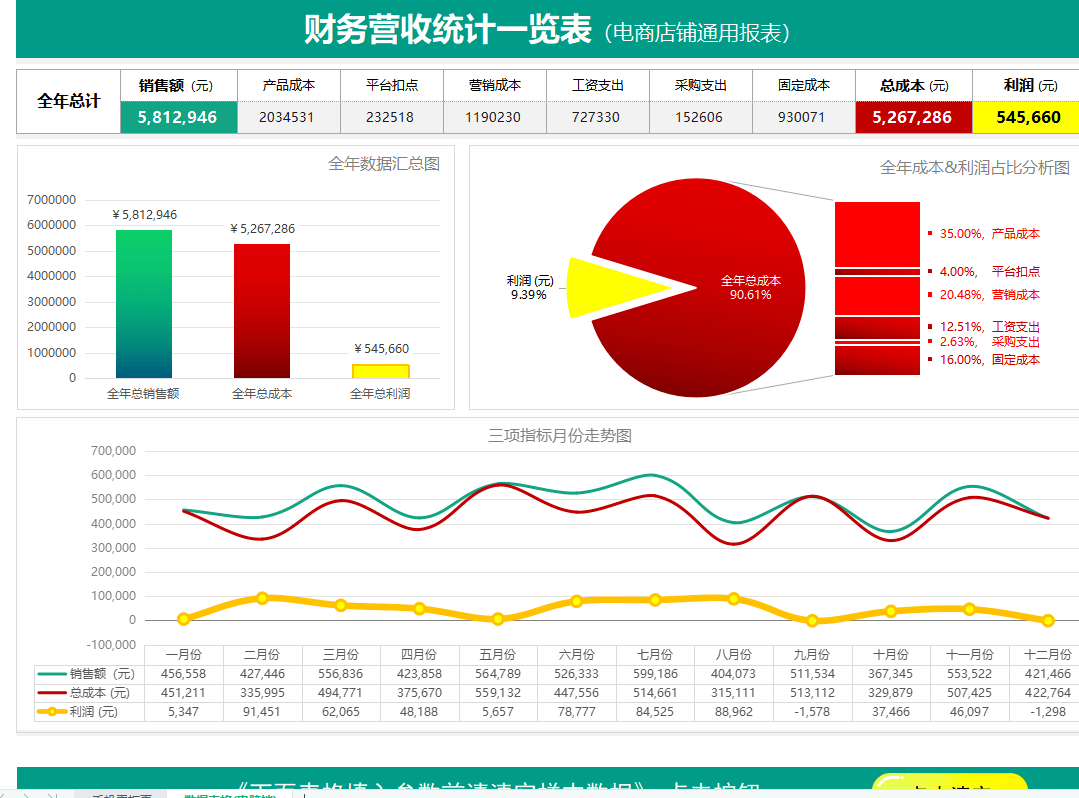Select the 采购支出 header cell
This screenshot has height=798, width=1079.
coord(701,85)
